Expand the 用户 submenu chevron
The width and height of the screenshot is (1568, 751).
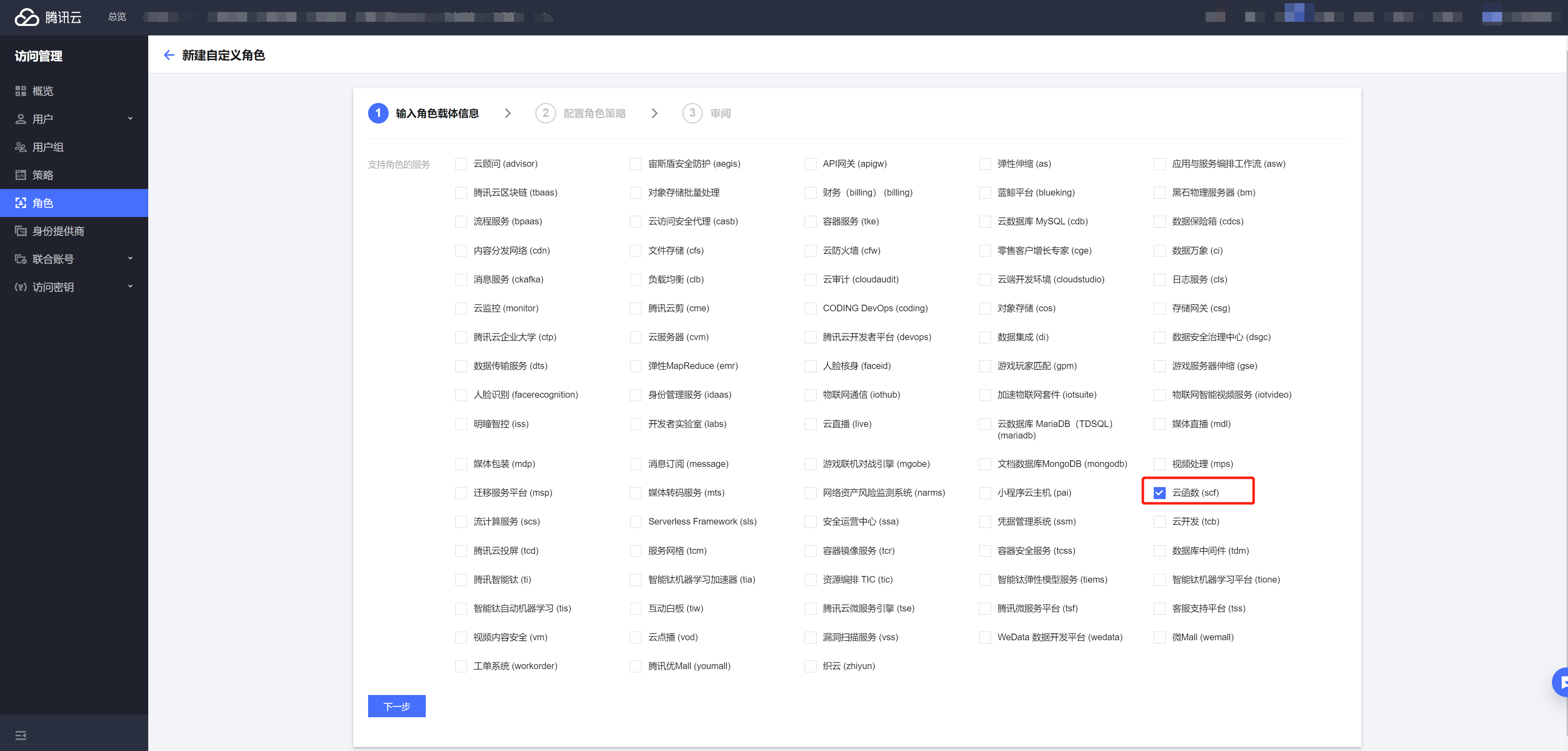pos(130,119)
